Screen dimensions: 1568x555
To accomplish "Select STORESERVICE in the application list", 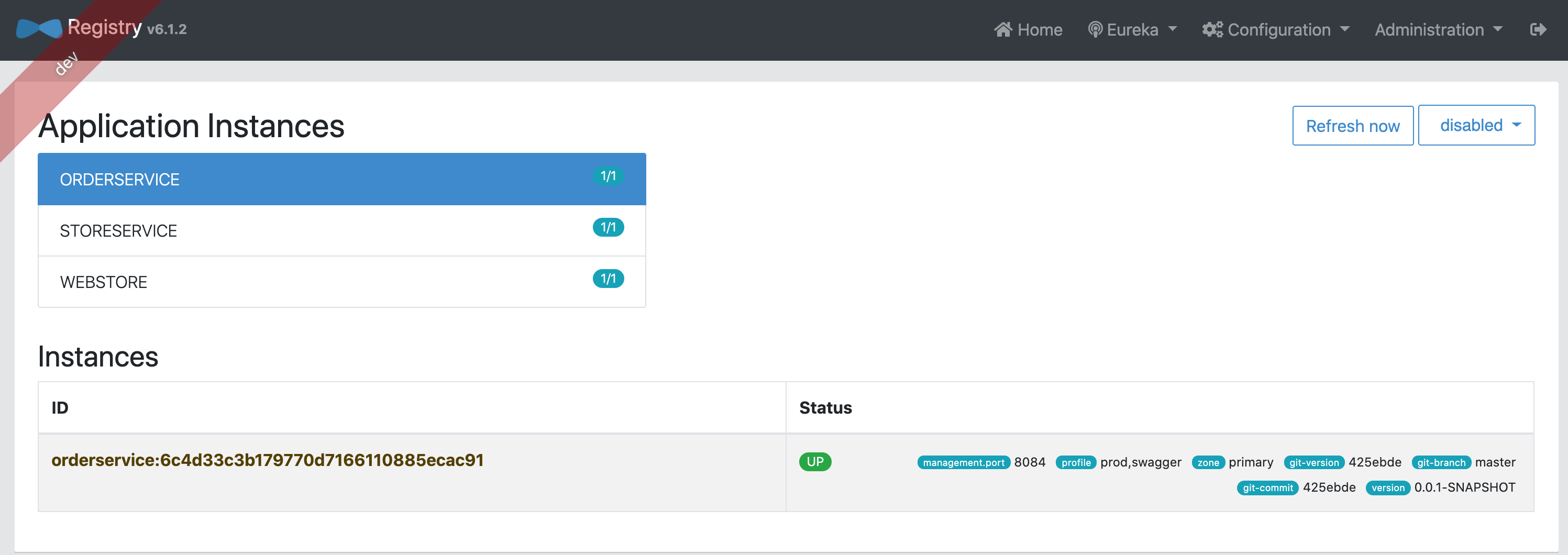I will (x=119, y=231).
